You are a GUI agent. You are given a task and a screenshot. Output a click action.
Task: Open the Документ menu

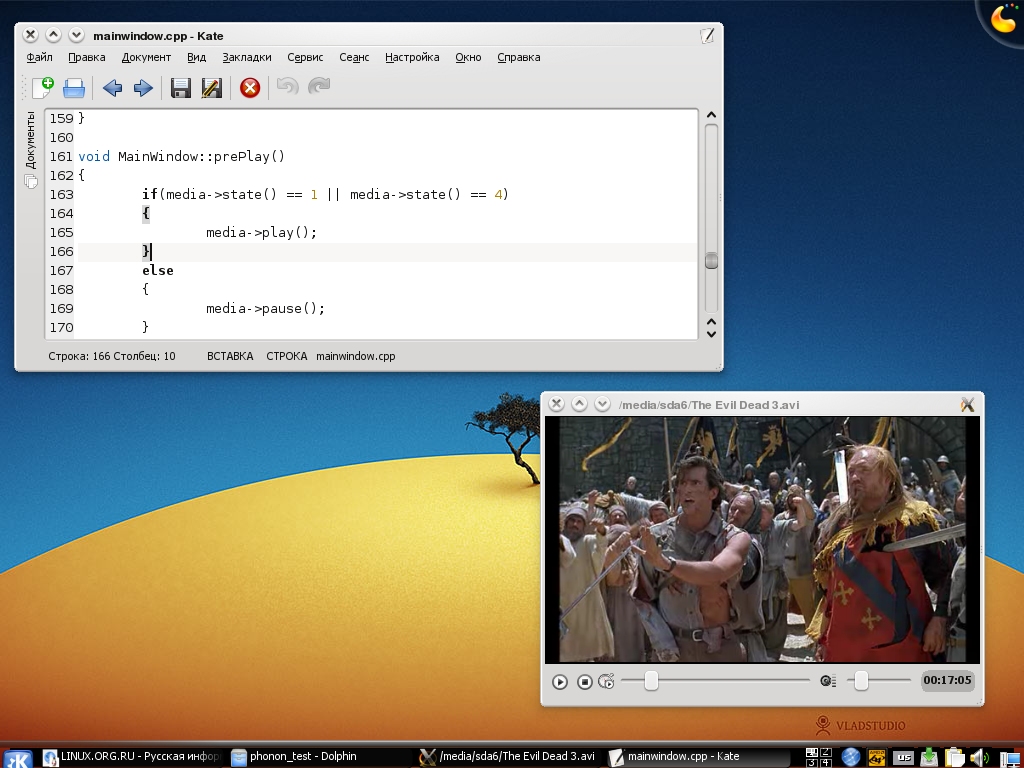click(146, 57)
